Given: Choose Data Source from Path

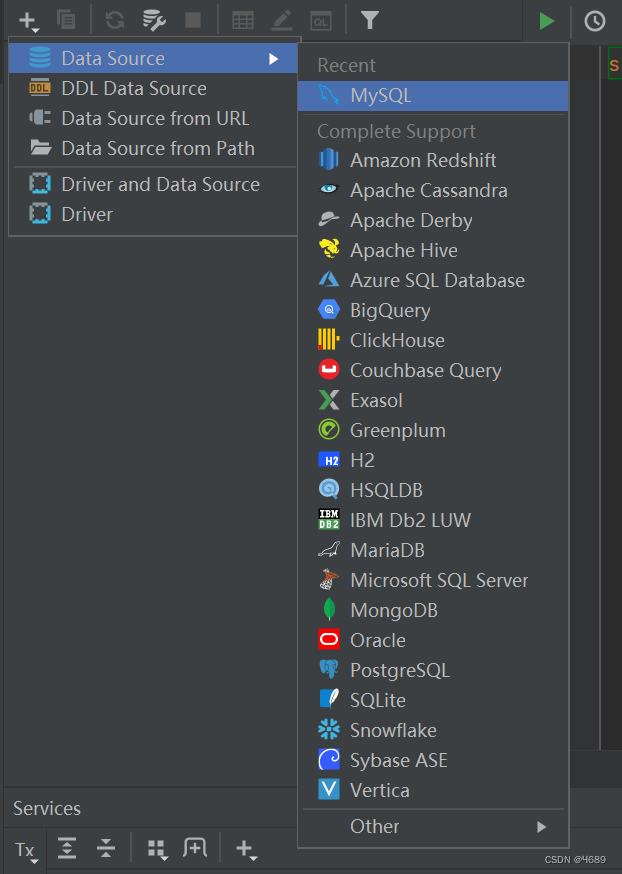Looking at the screenshot, I should [153, 148].
